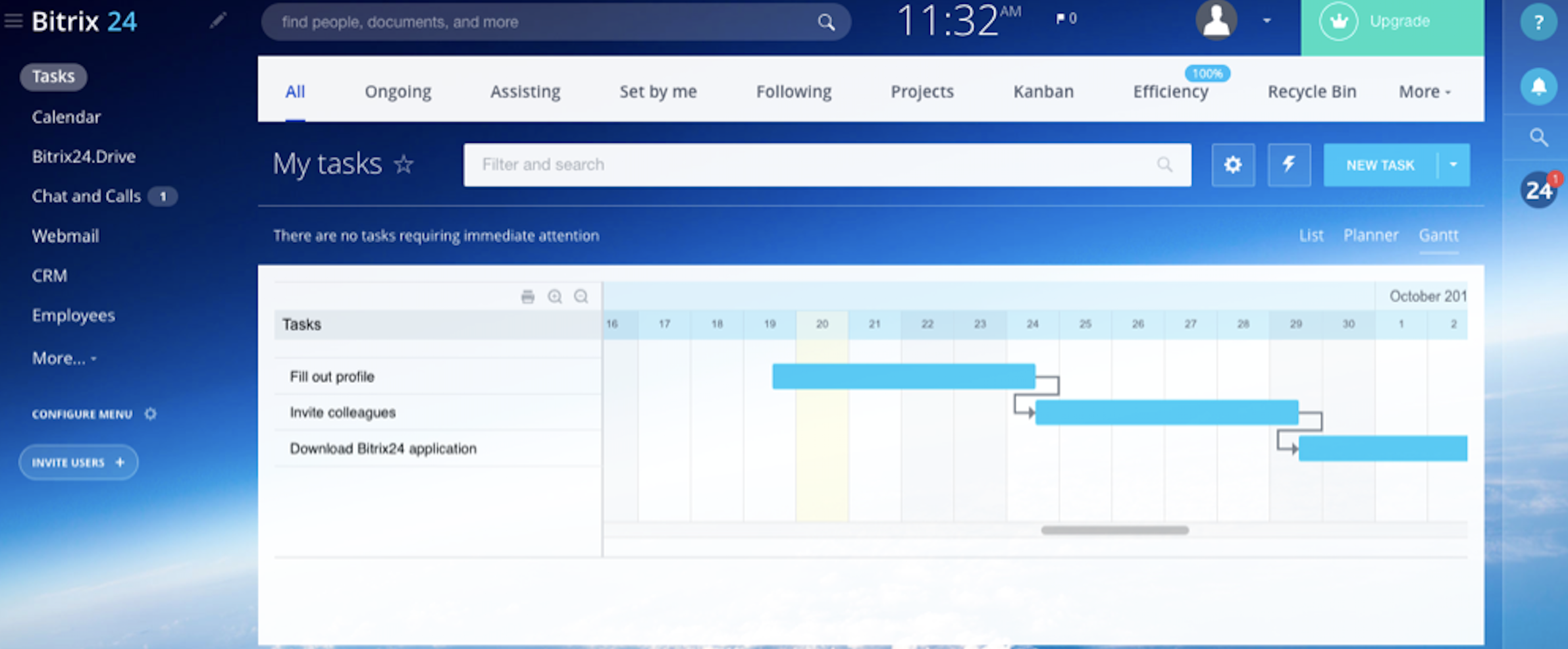Click the help question mark icon

pyautogui.click(x=1538, y=23)
